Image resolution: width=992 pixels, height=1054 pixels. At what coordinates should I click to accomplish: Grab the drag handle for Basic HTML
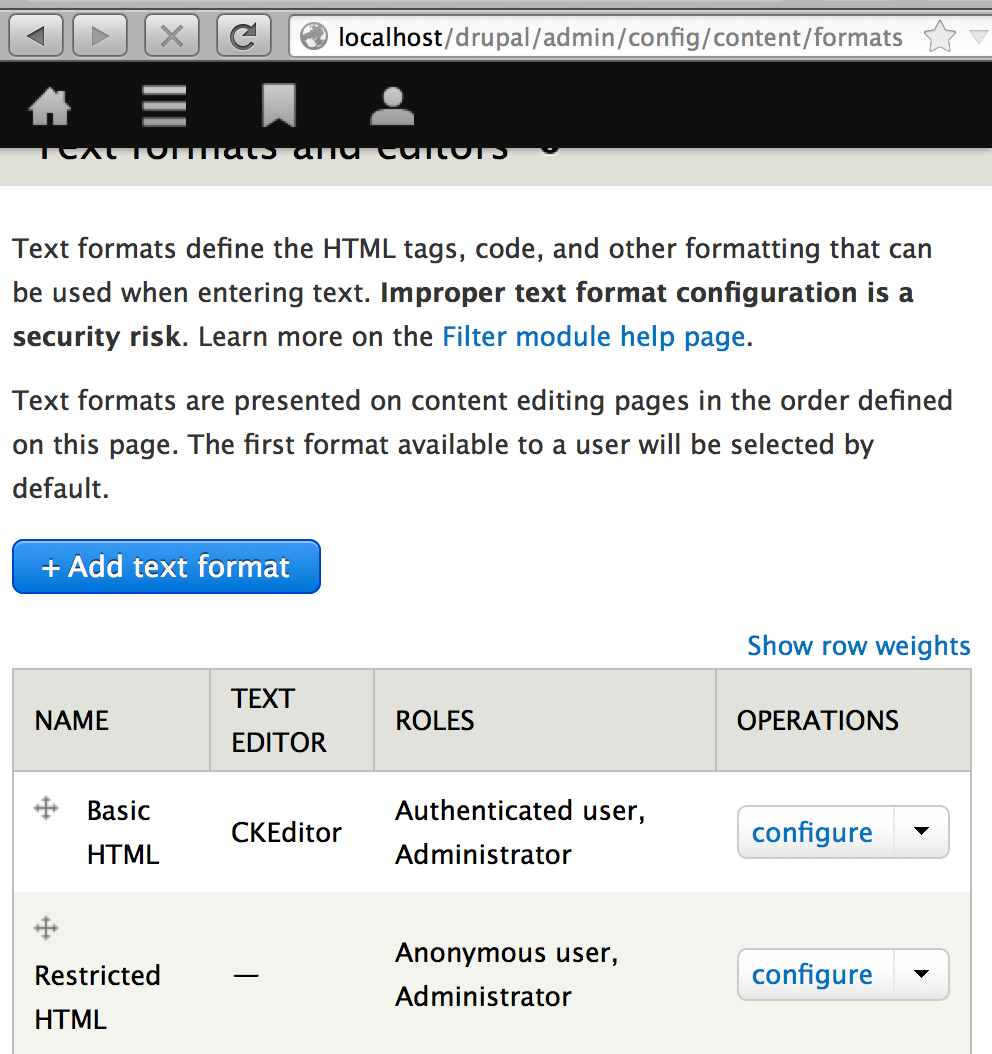click(46, 808)
